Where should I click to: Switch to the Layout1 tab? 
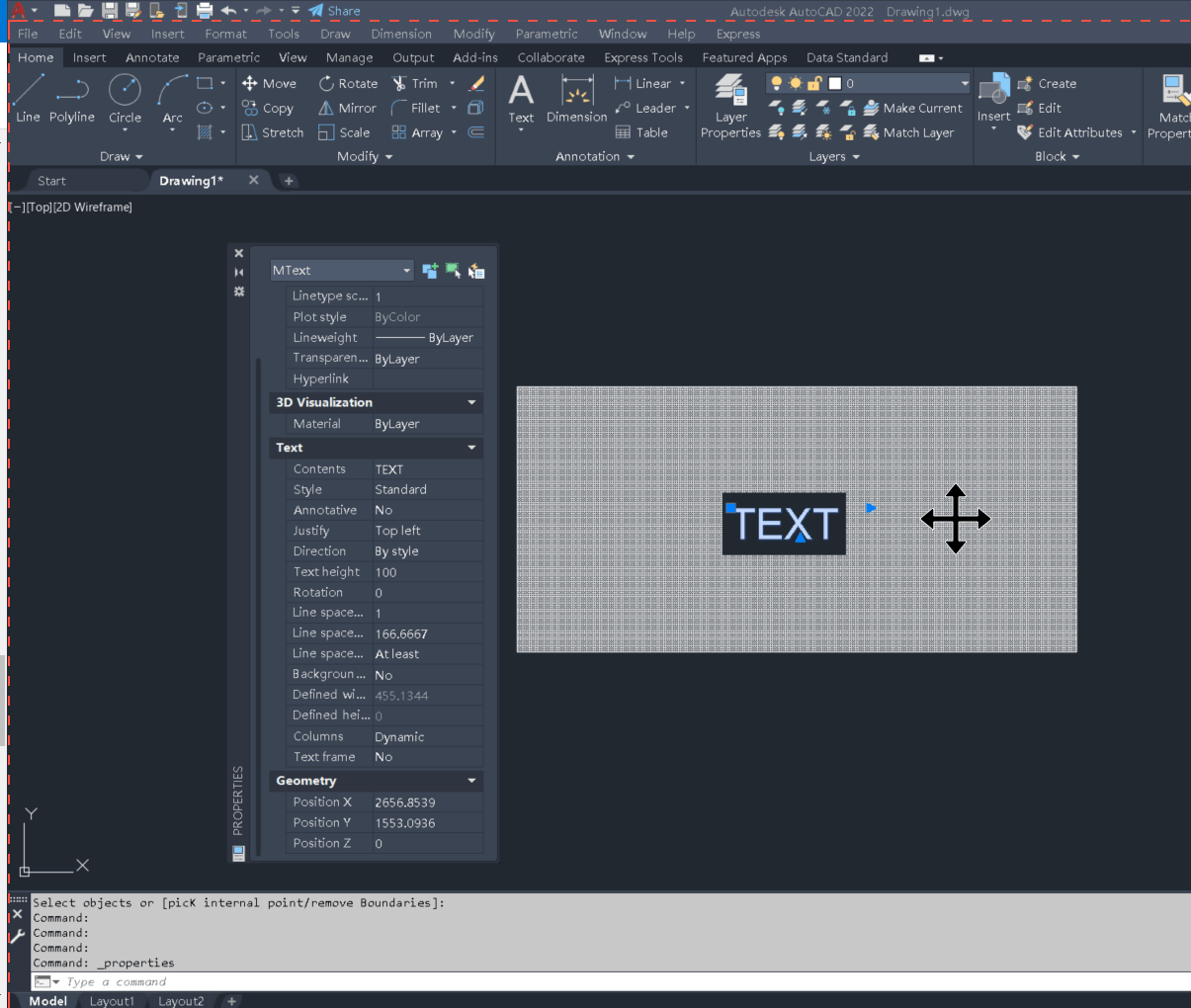point(112,1000)
